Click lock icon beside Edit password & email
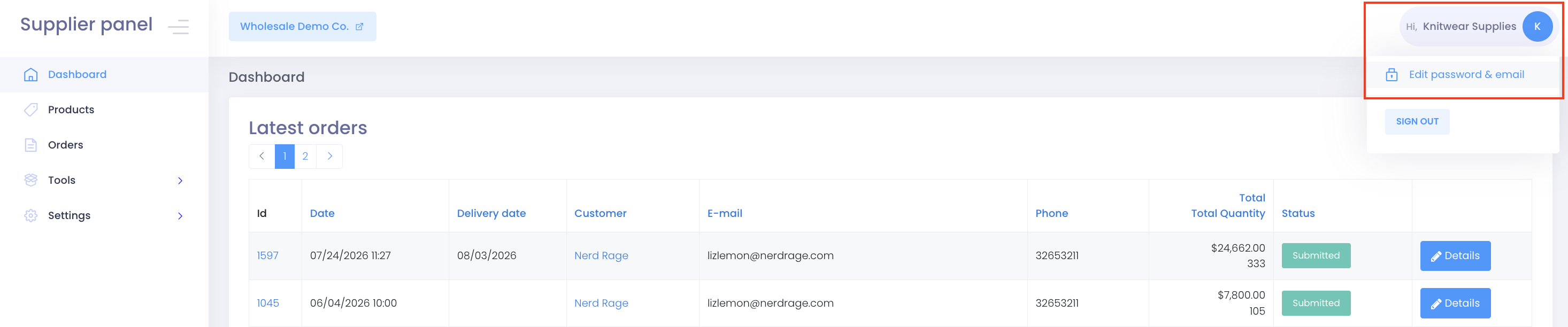The image size is (1568, 327). pos(1392,75)
